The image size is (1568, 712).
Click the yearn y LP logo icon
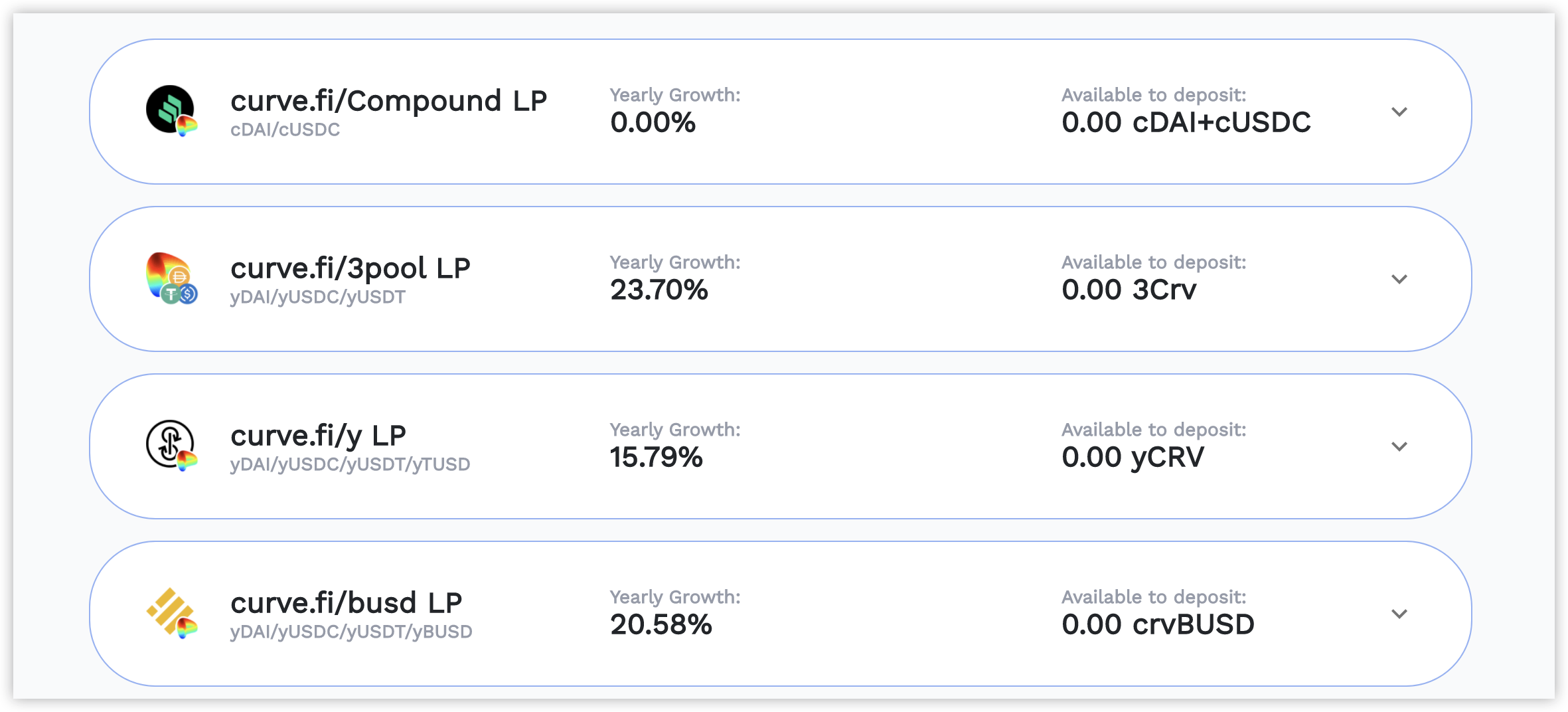[x=171, y=446]
